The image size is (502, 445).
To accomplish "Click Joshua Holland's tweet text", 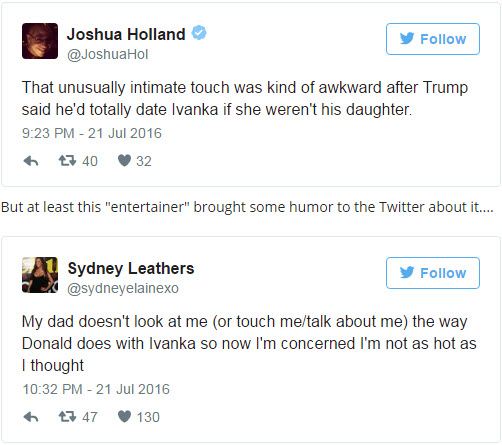I will click(x=245, y=98).
